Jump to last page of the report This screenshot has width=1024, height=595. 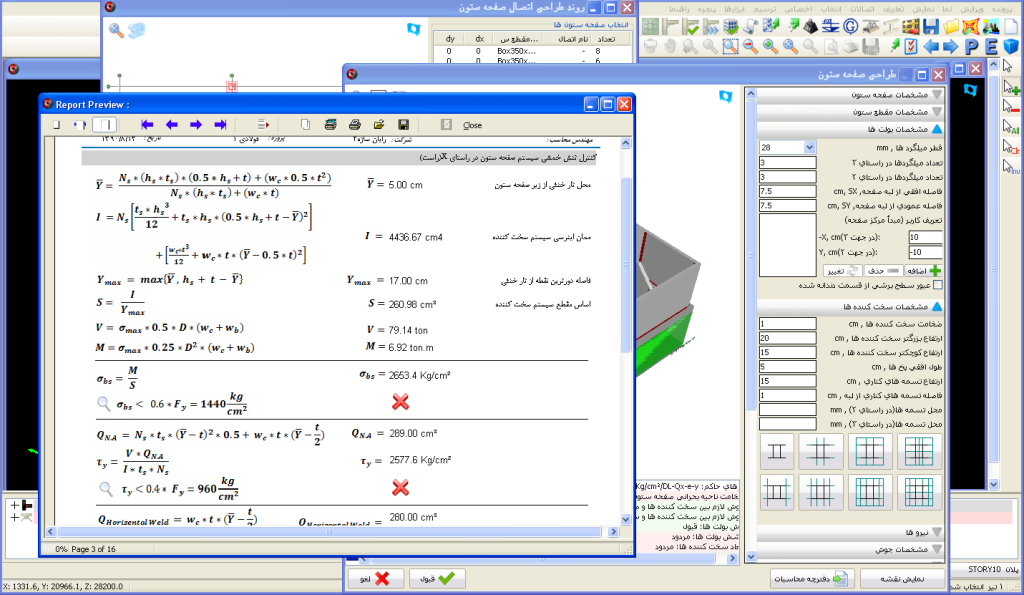220,125
